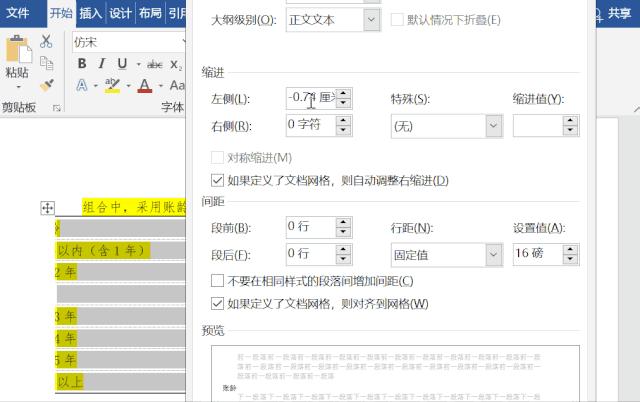Toggle Italic formatting

point(102,63)
